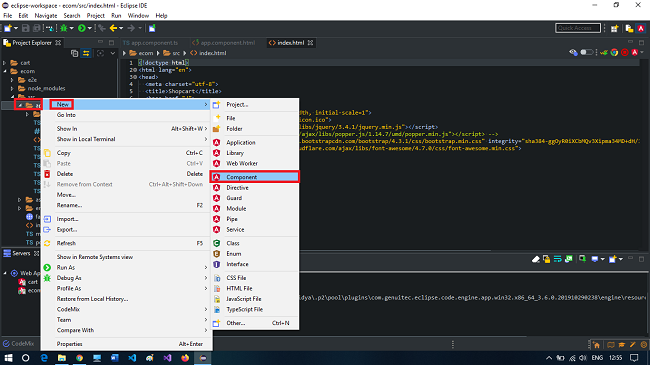Expand the e2e folder
This screenshot has width=650, height=365.
coord(12,80)
